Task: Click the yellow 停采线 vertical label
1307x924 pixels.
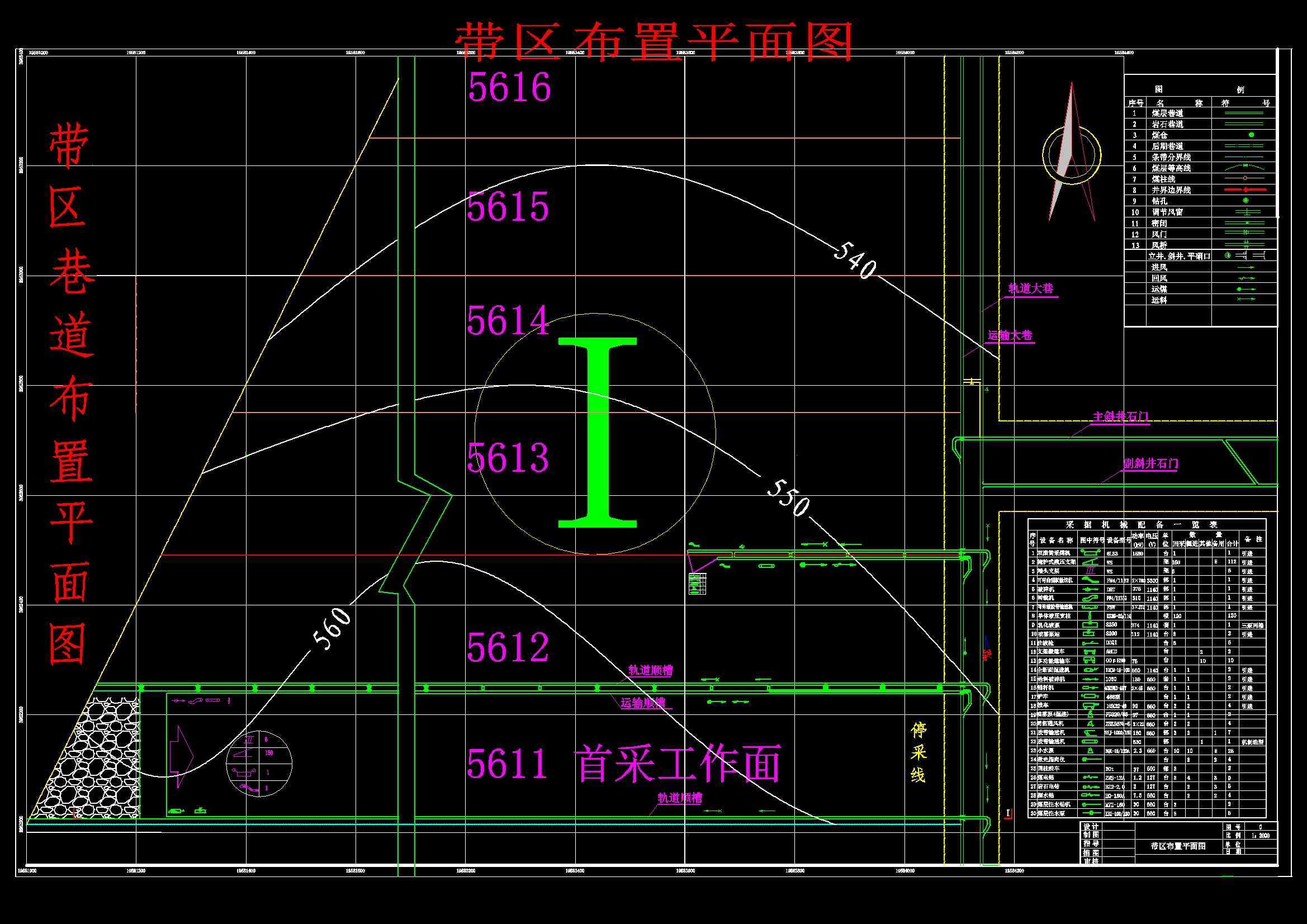Action: point(918,752)
